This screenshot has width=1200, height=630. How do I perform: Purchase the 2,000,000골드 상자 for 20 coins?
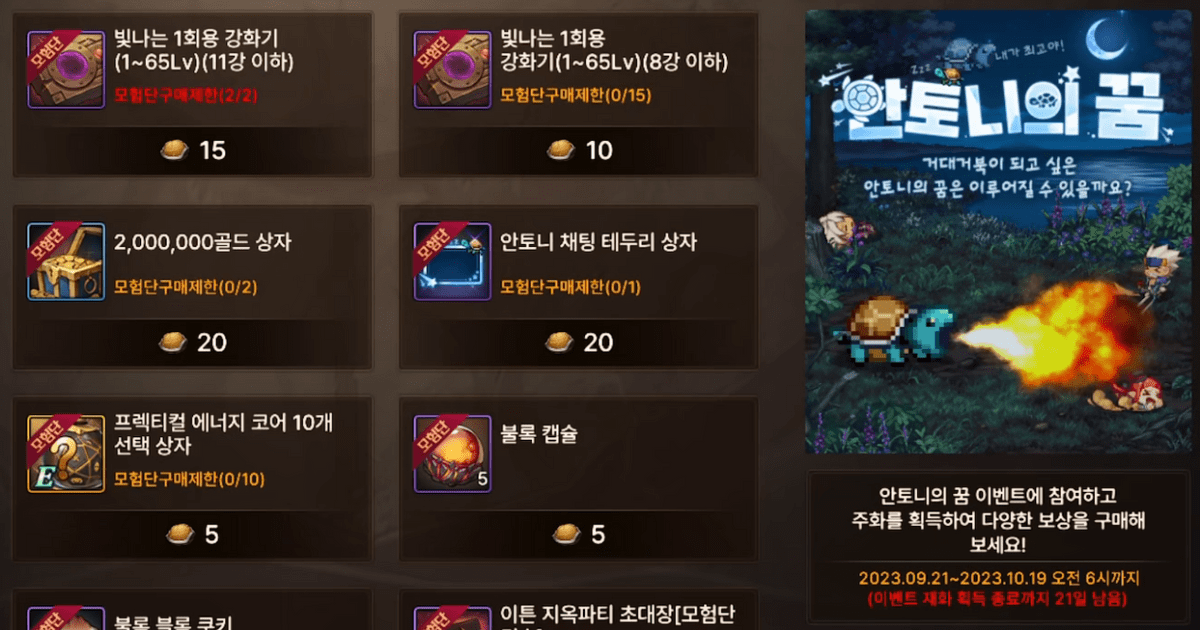tap(192, 343)
